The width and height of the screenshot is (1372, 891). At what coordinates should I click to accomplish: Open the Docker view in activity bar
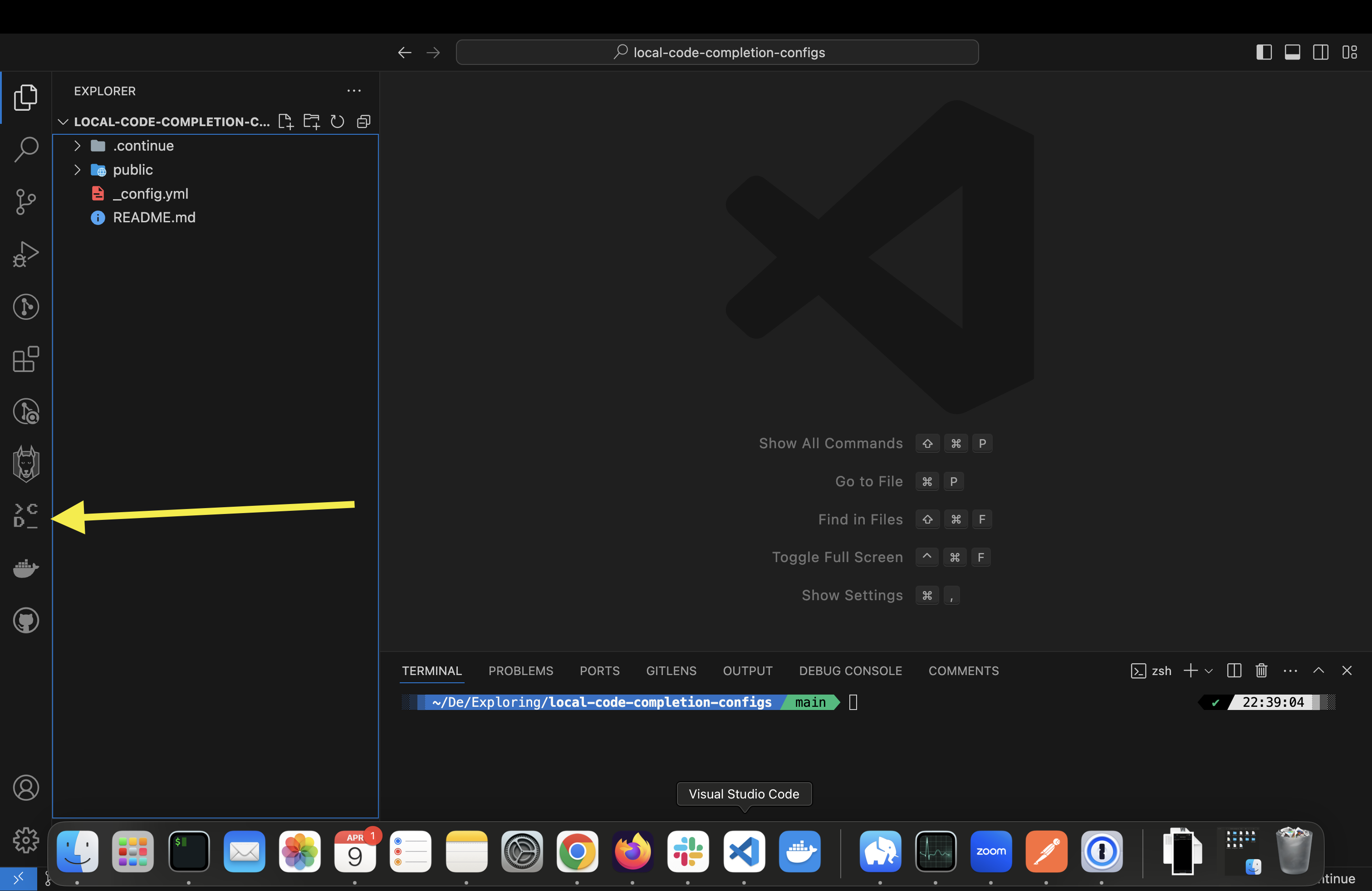coord(26,568)
